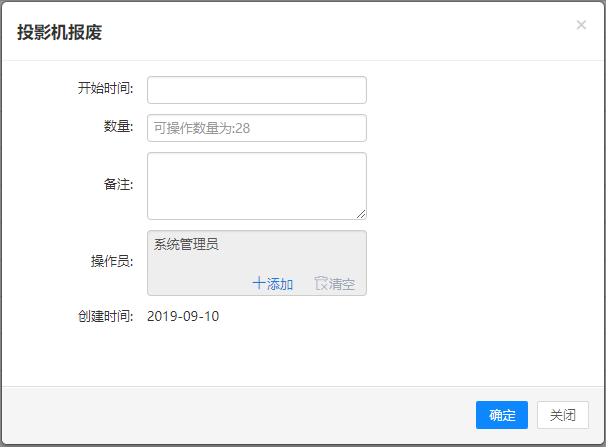Click the clear icon beside 清空

(x=320, y=284)
